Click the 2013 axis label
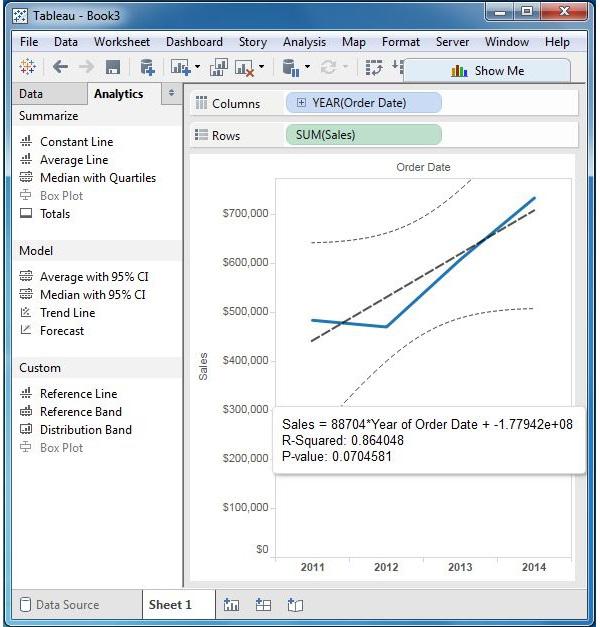The image size is (600, 627). click(x=460, y=567)
